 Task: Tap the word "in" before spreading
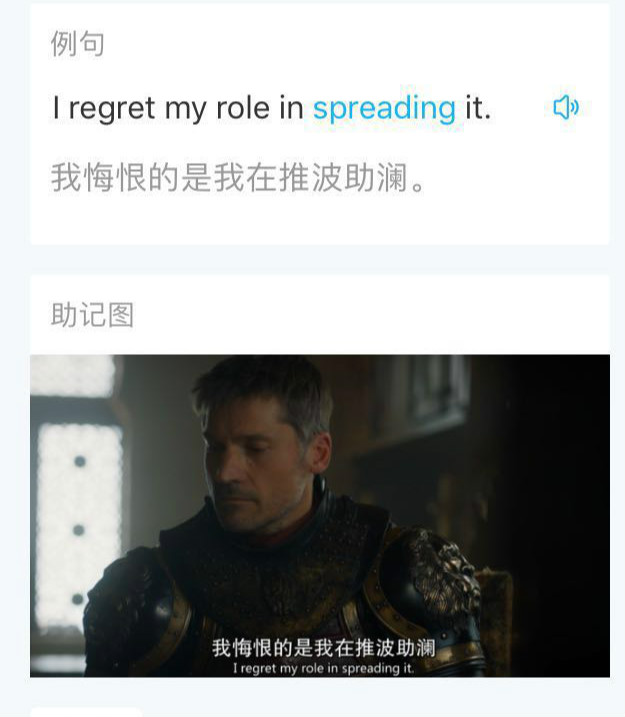pyautogui.click(x=292, y=108)
